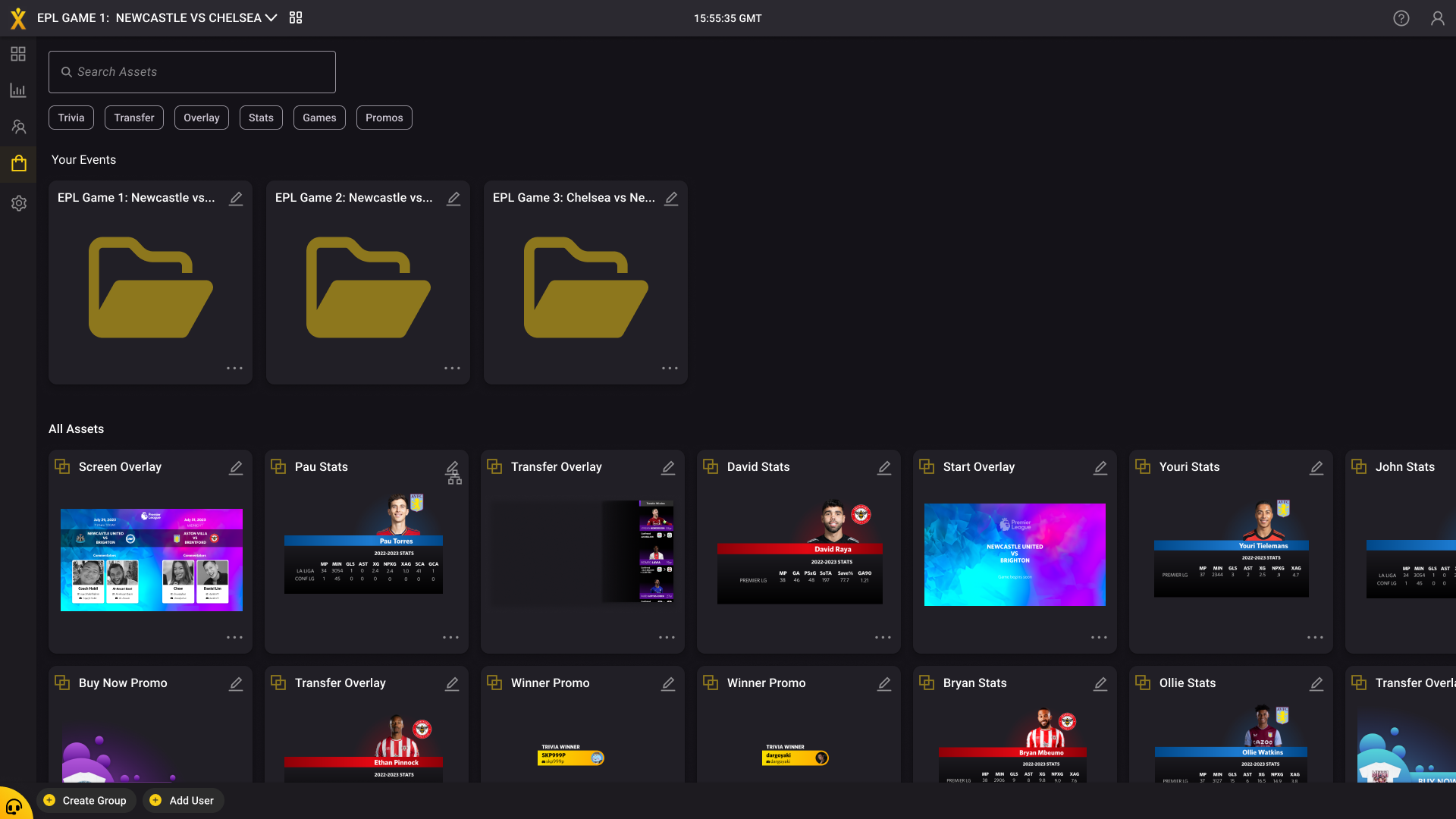Click the Create Group button
Image resolution: width=1456 pixels, height=819 pixels.
[86, 800]
